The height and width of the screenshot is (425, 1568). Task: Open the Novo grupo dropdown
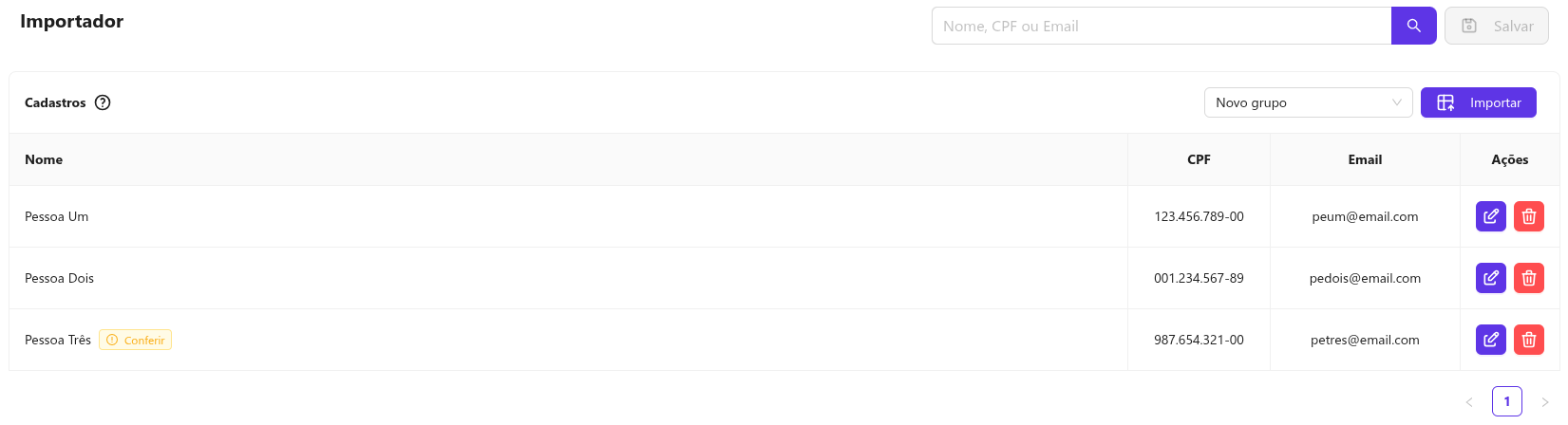pyautogui.click(x=1307, y=102)
